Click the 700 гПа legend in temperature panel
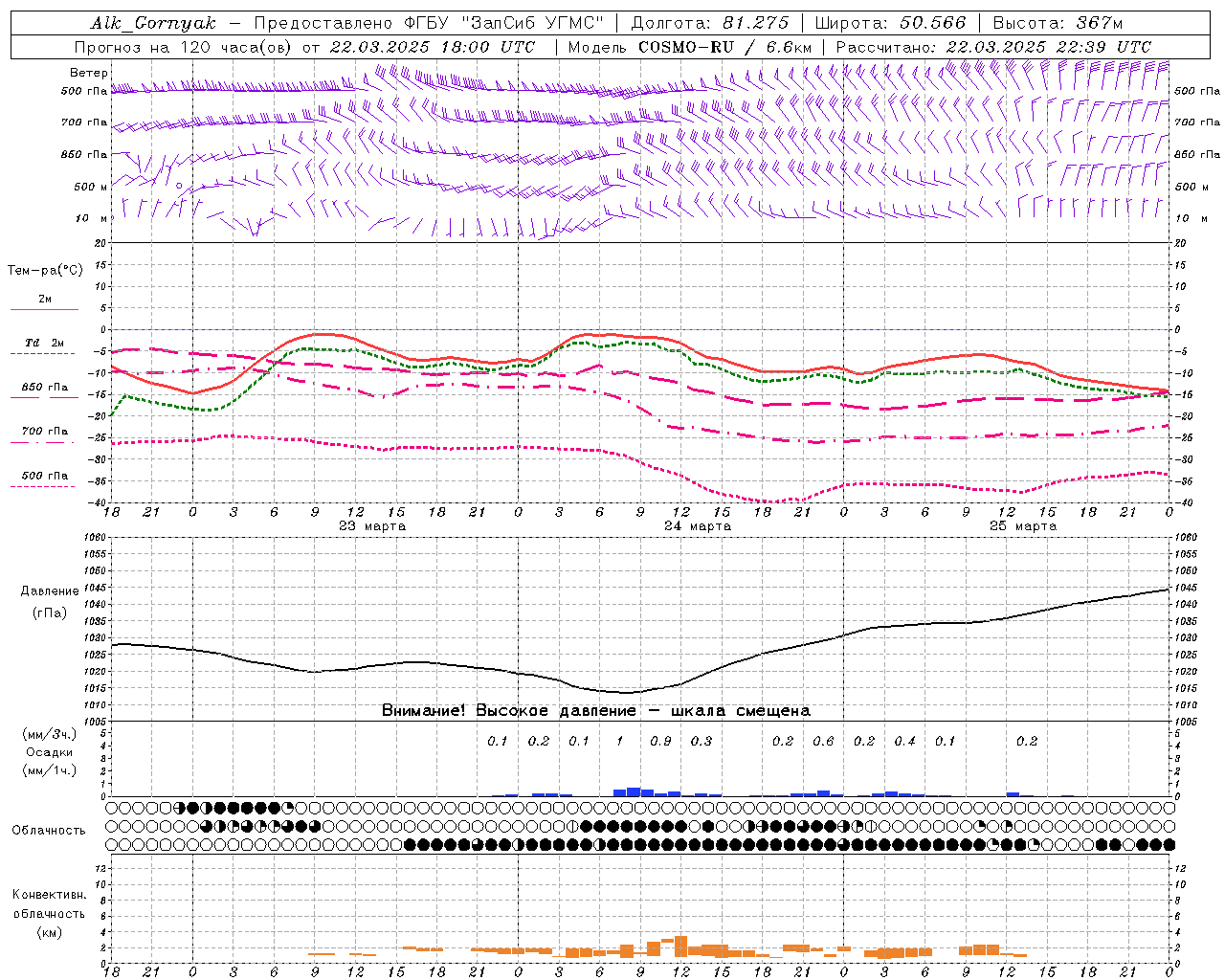Screen dimensions: 1225x980 click(x=45, y=432)
